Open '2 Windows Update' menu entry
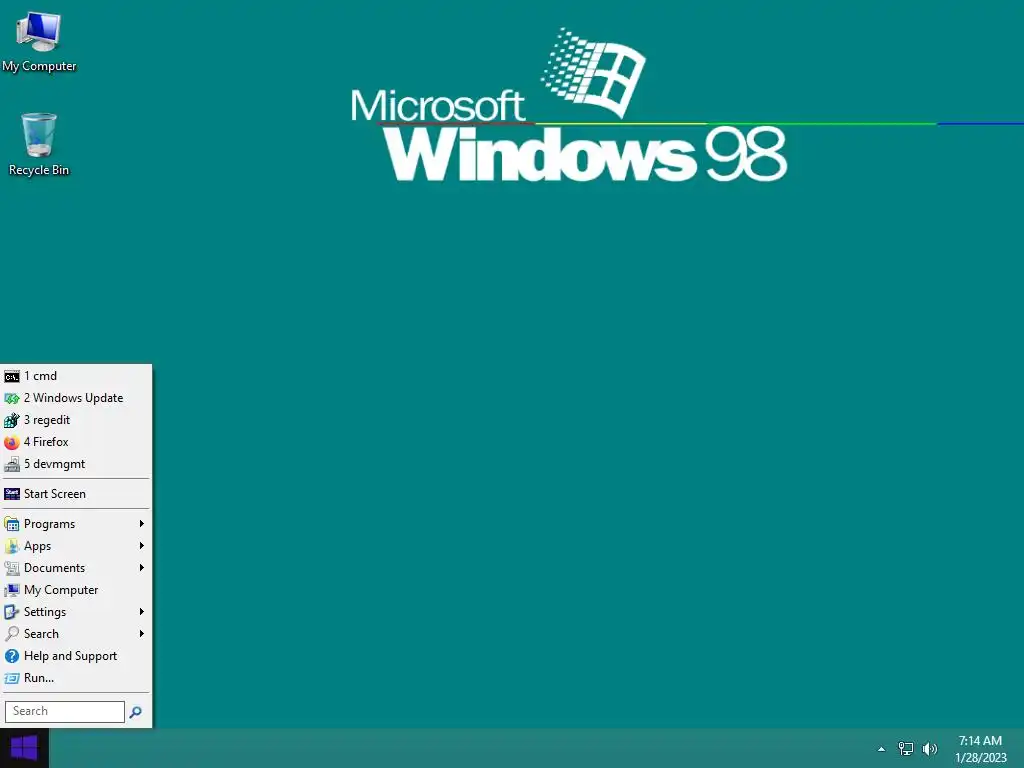Screen dimensions: 1024x768 pos(76,398)
